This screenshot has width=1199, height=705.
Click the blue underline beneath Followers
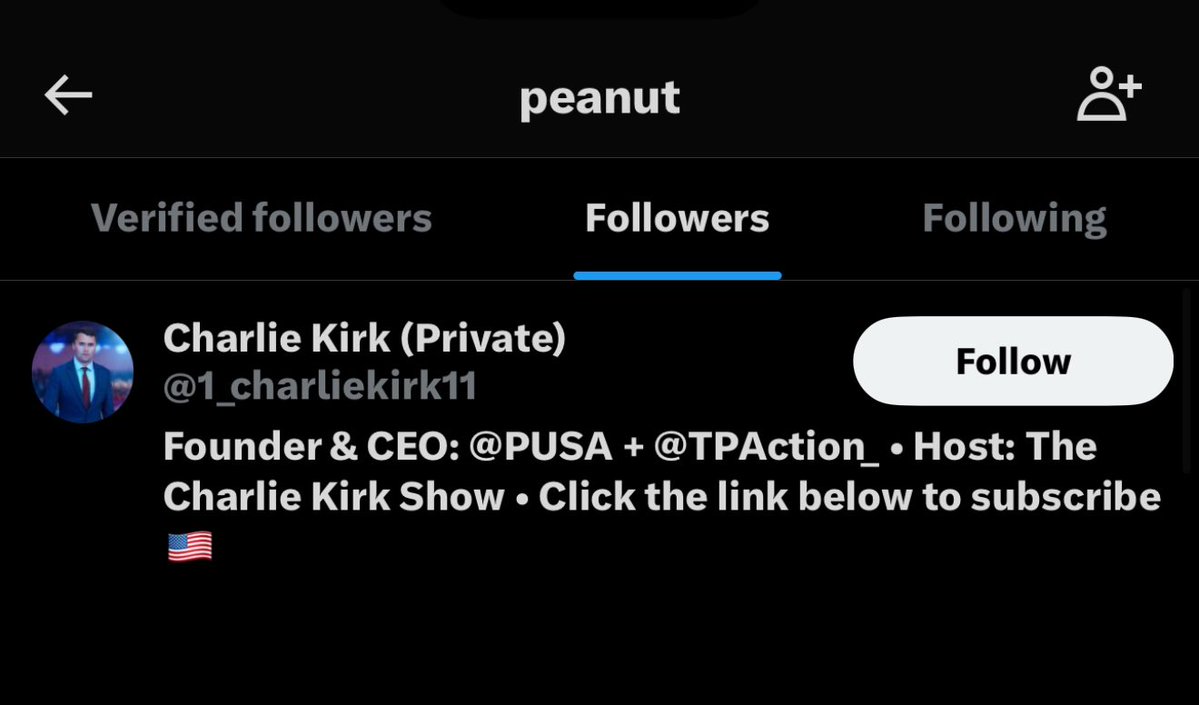677,275
